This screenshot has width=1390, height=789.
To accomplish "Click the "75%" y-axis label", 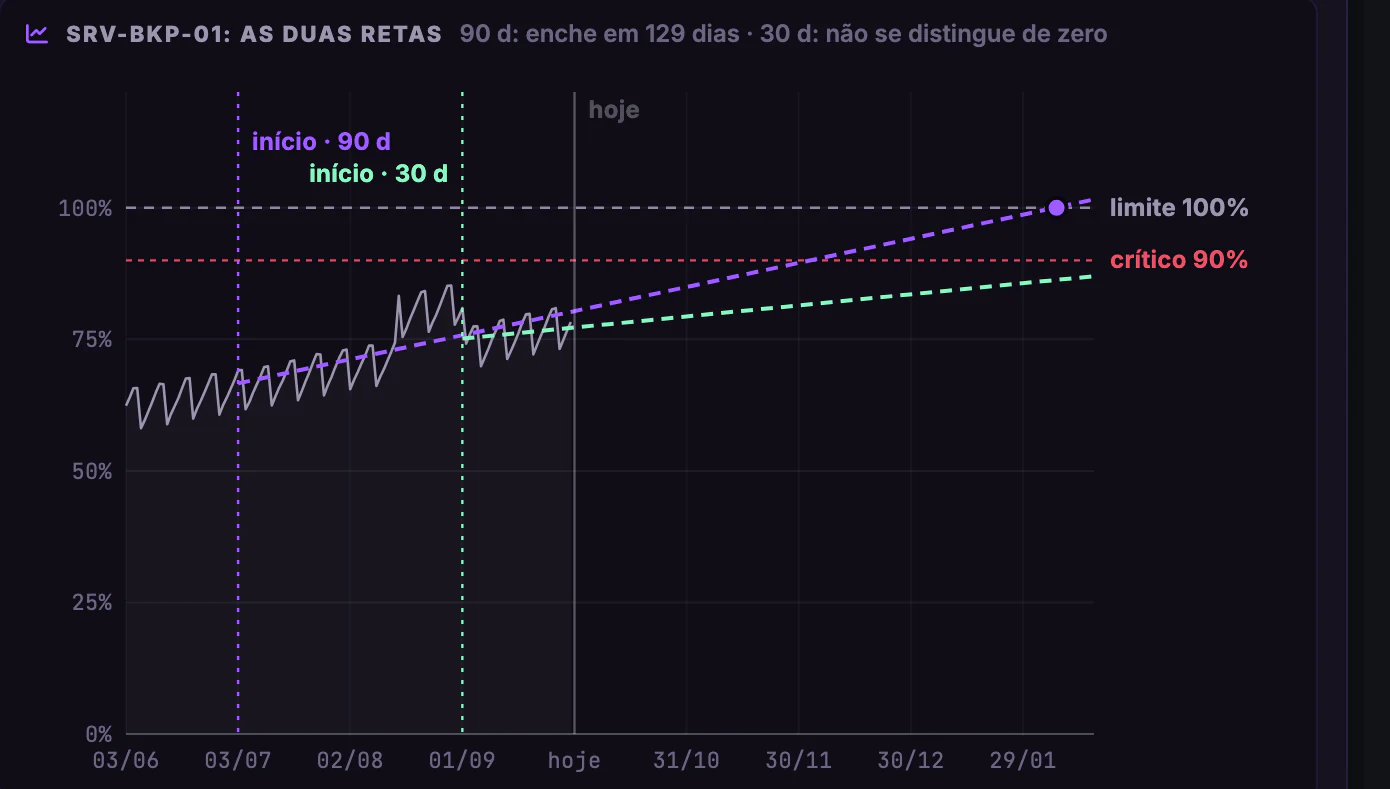I will tap(91, 340).
